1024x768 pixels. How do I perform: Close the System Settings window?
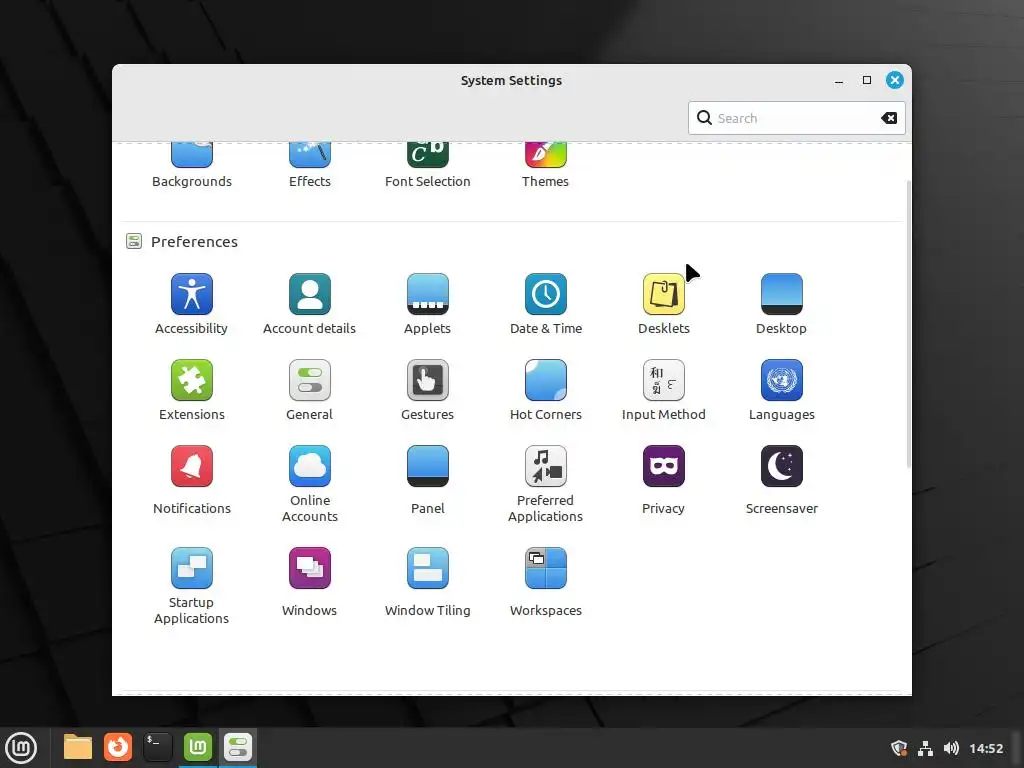point(895,80)
